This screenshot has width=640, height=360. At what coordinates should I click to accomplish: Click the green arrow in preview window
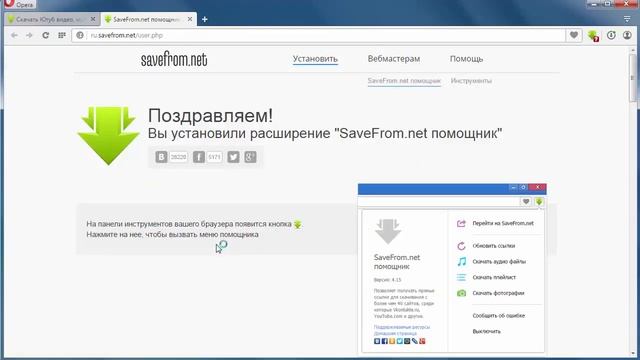click(539, 202)
